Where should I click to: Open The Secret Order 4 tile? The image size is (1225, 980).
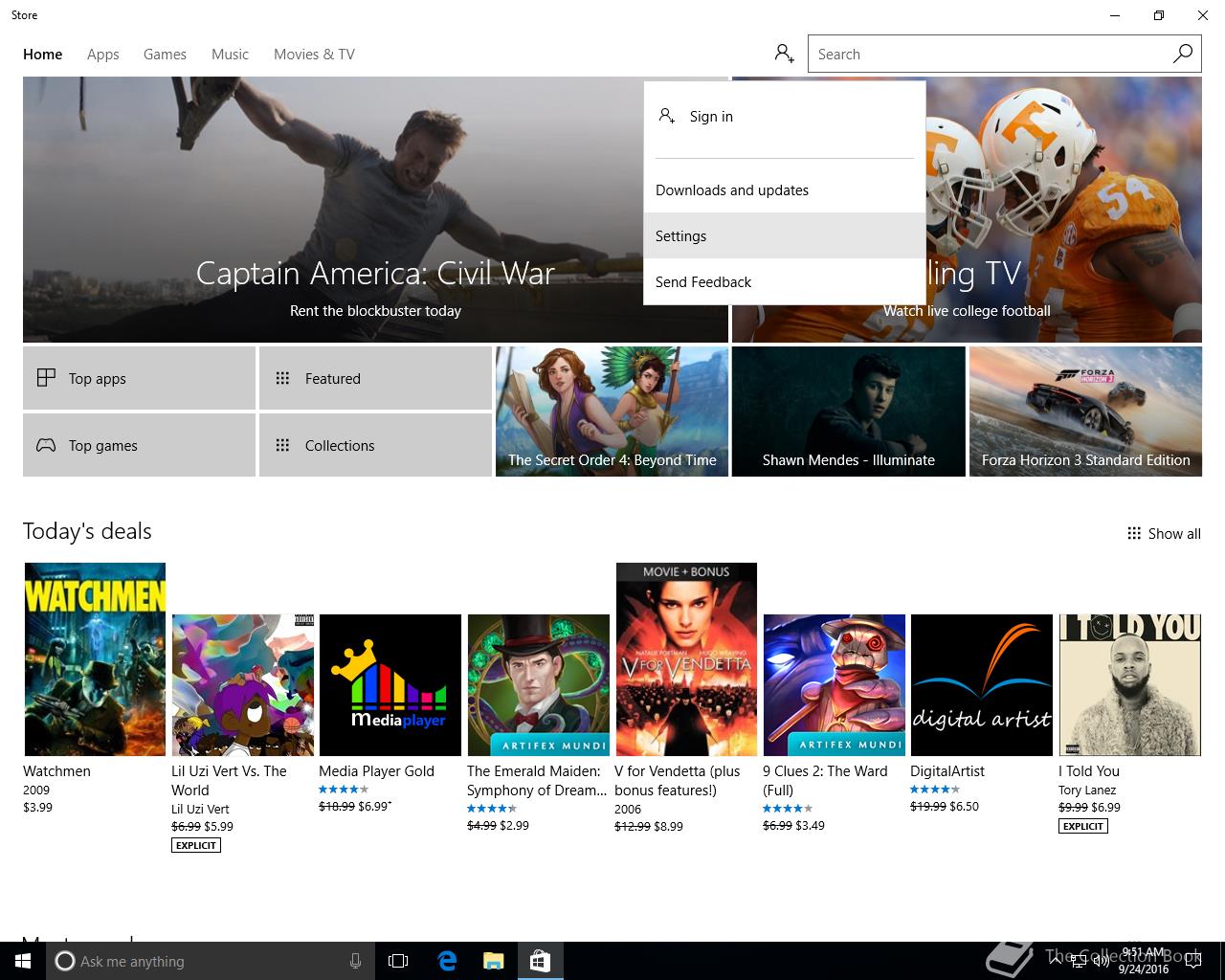coord(612,412)
